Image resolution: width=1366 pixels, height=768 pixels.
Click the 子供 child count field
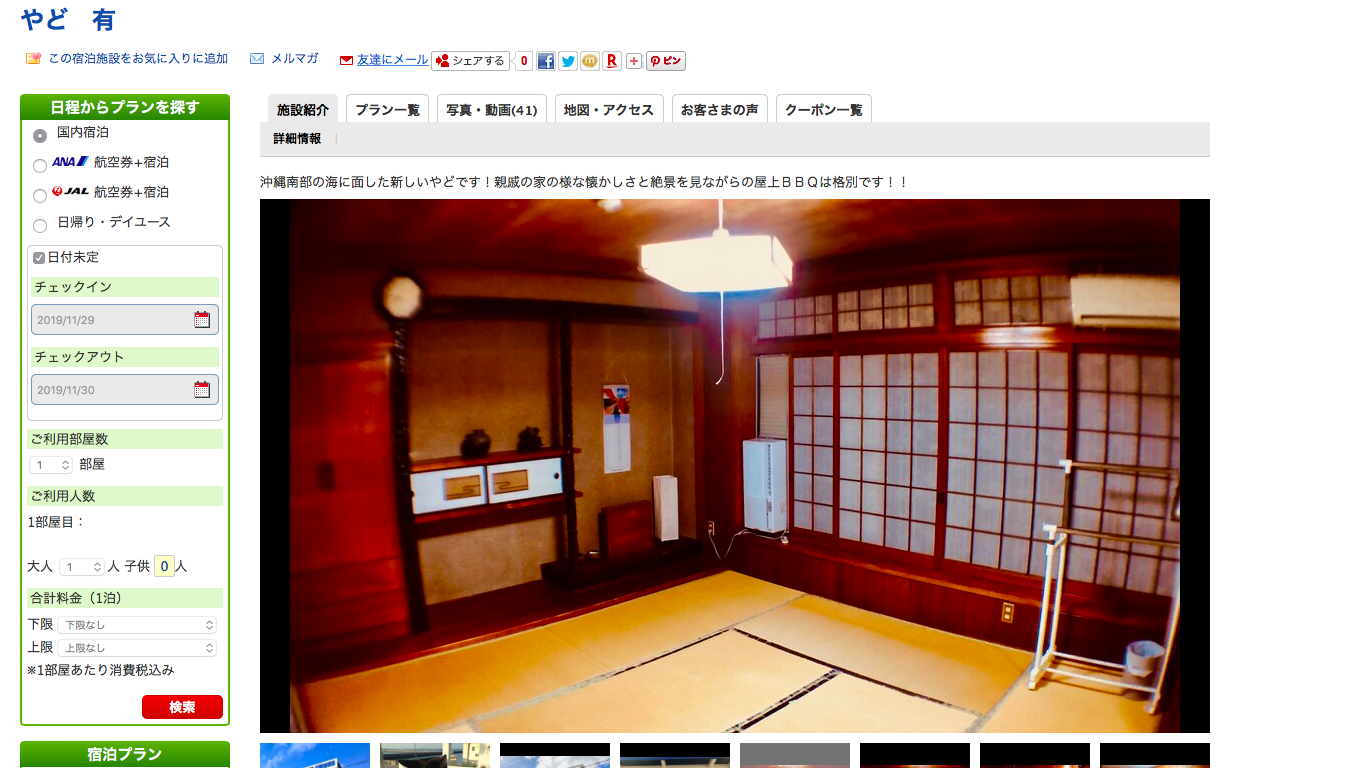[x=164, y=567]
